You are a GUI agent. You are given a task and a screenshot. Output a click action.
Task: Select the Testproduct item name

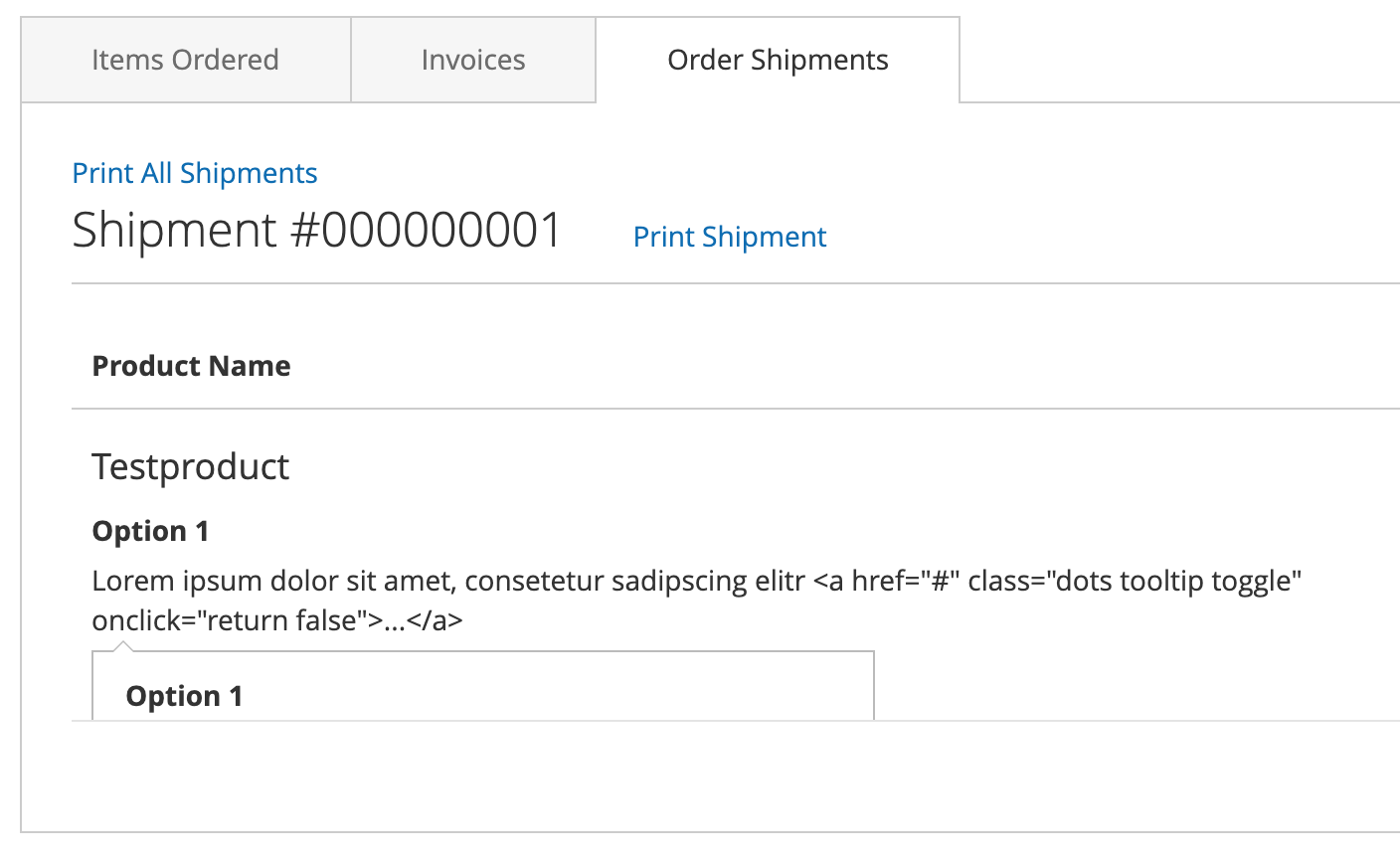190,466
